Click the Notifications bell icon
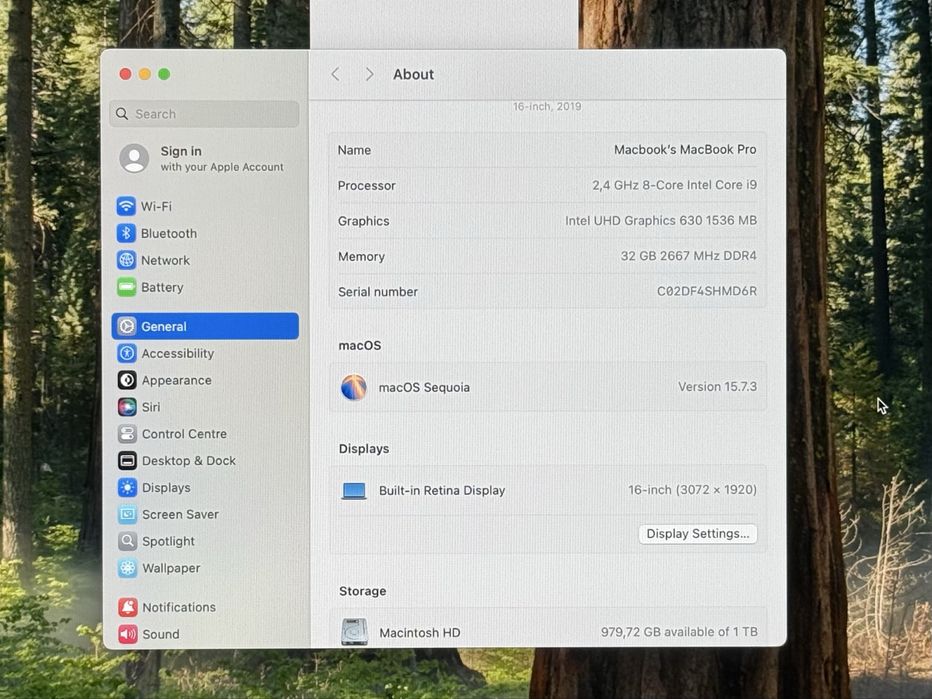This screenshot has width=932, height=699. point(128,607)
